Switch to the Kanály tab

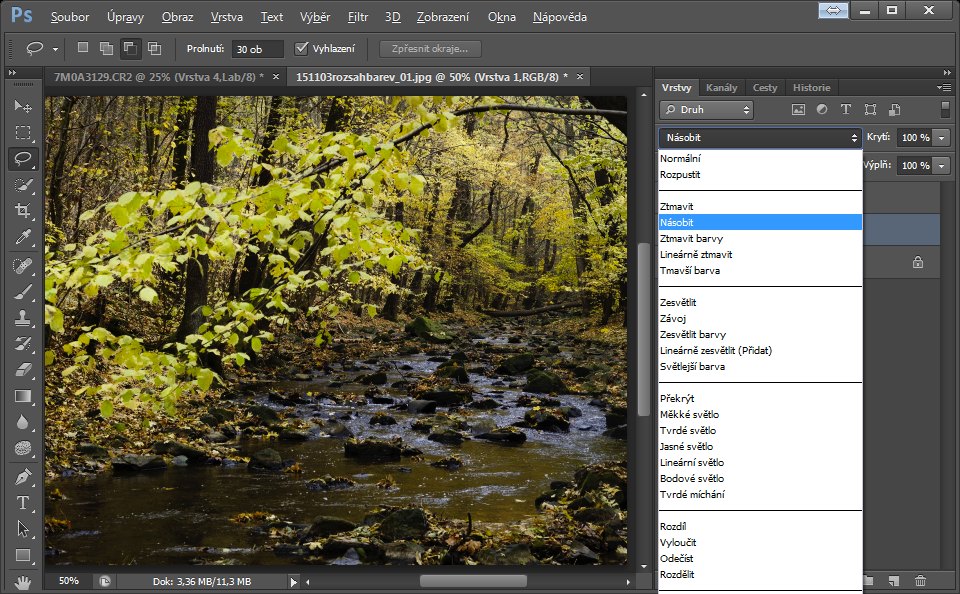(721, 88)
